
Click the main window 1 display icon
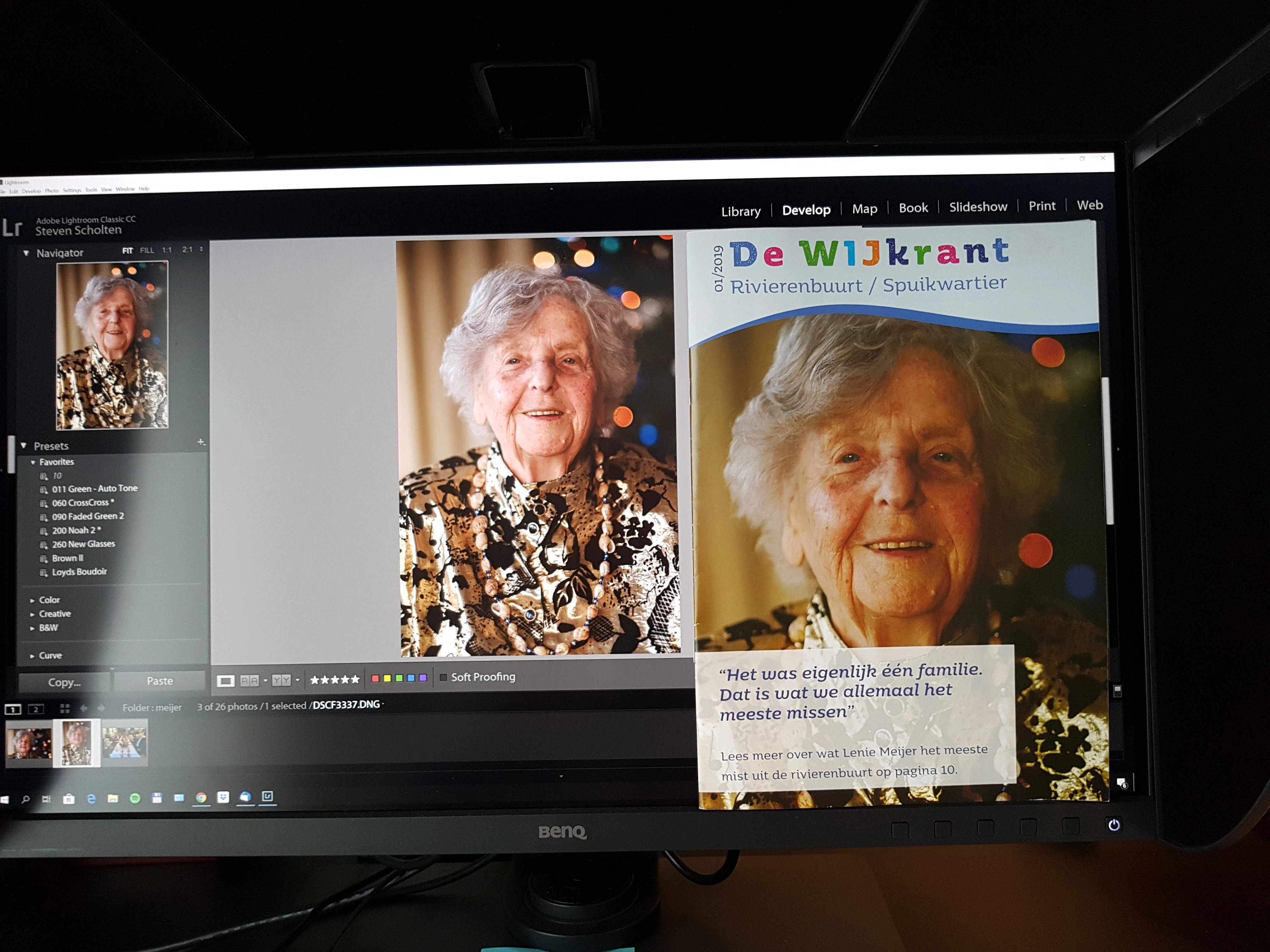coord(13,710)
